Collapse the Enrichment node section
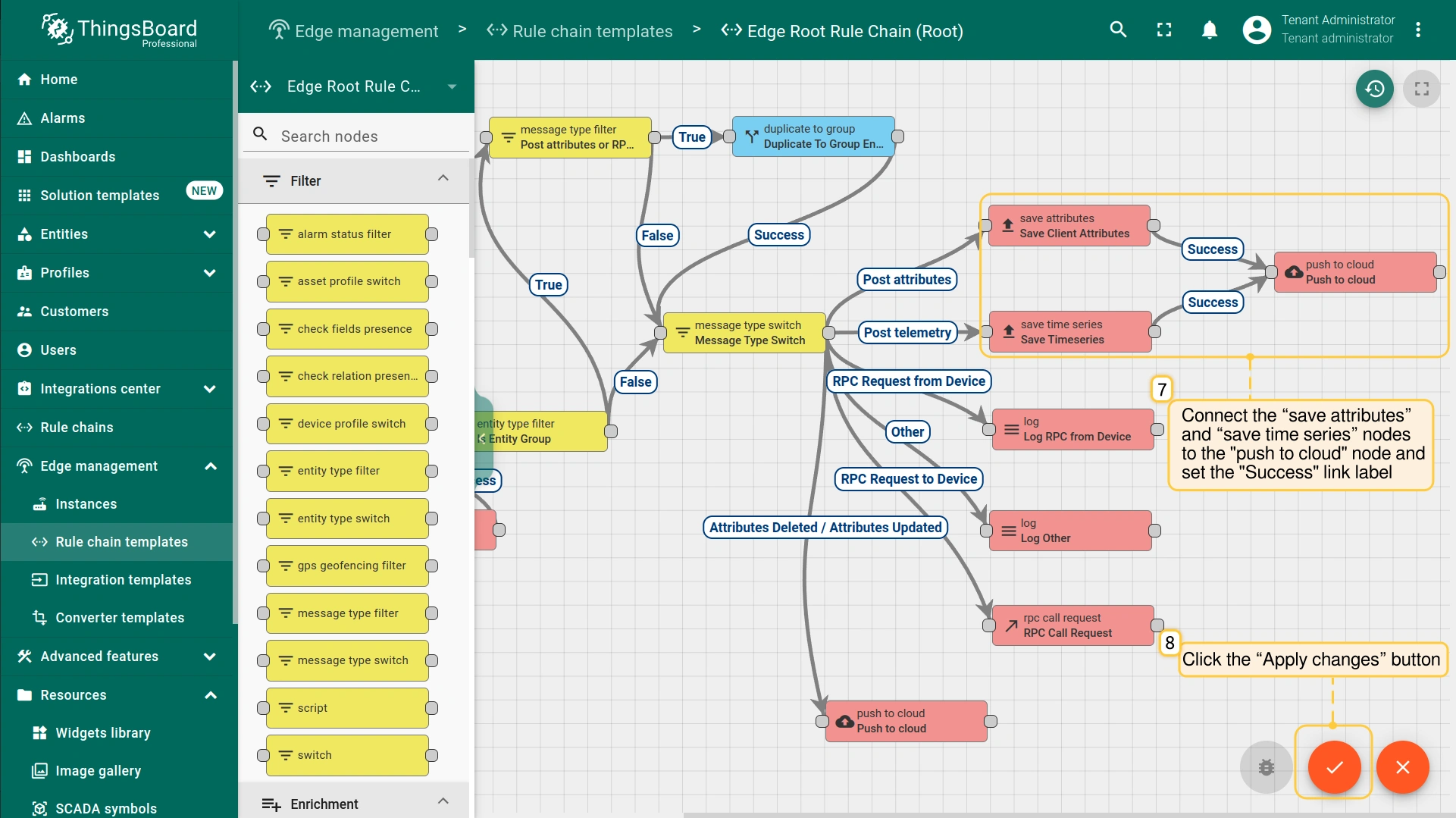 click(443, 802)
